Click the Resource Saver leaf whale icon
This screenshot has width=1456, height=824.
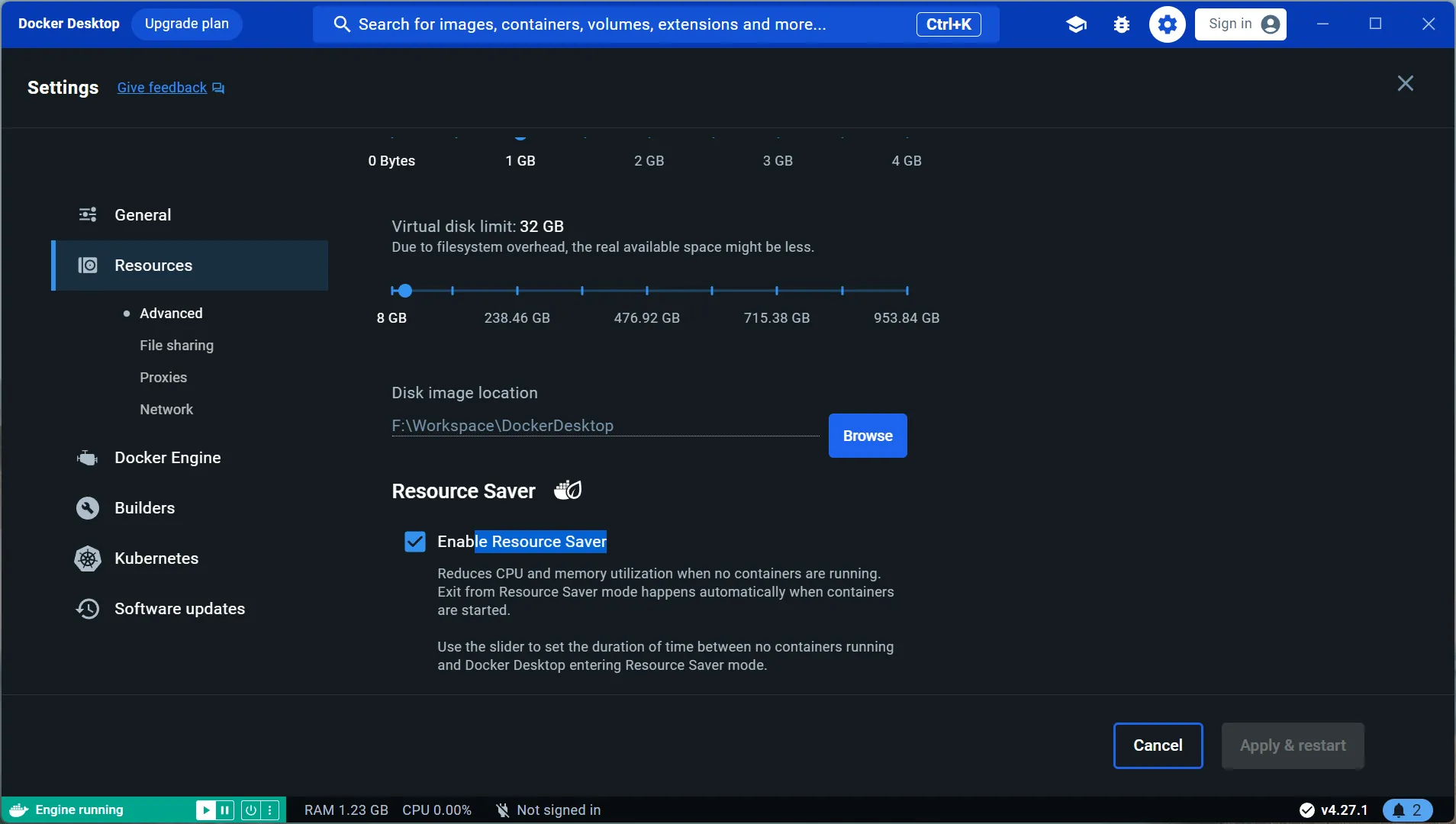point(568,490)
